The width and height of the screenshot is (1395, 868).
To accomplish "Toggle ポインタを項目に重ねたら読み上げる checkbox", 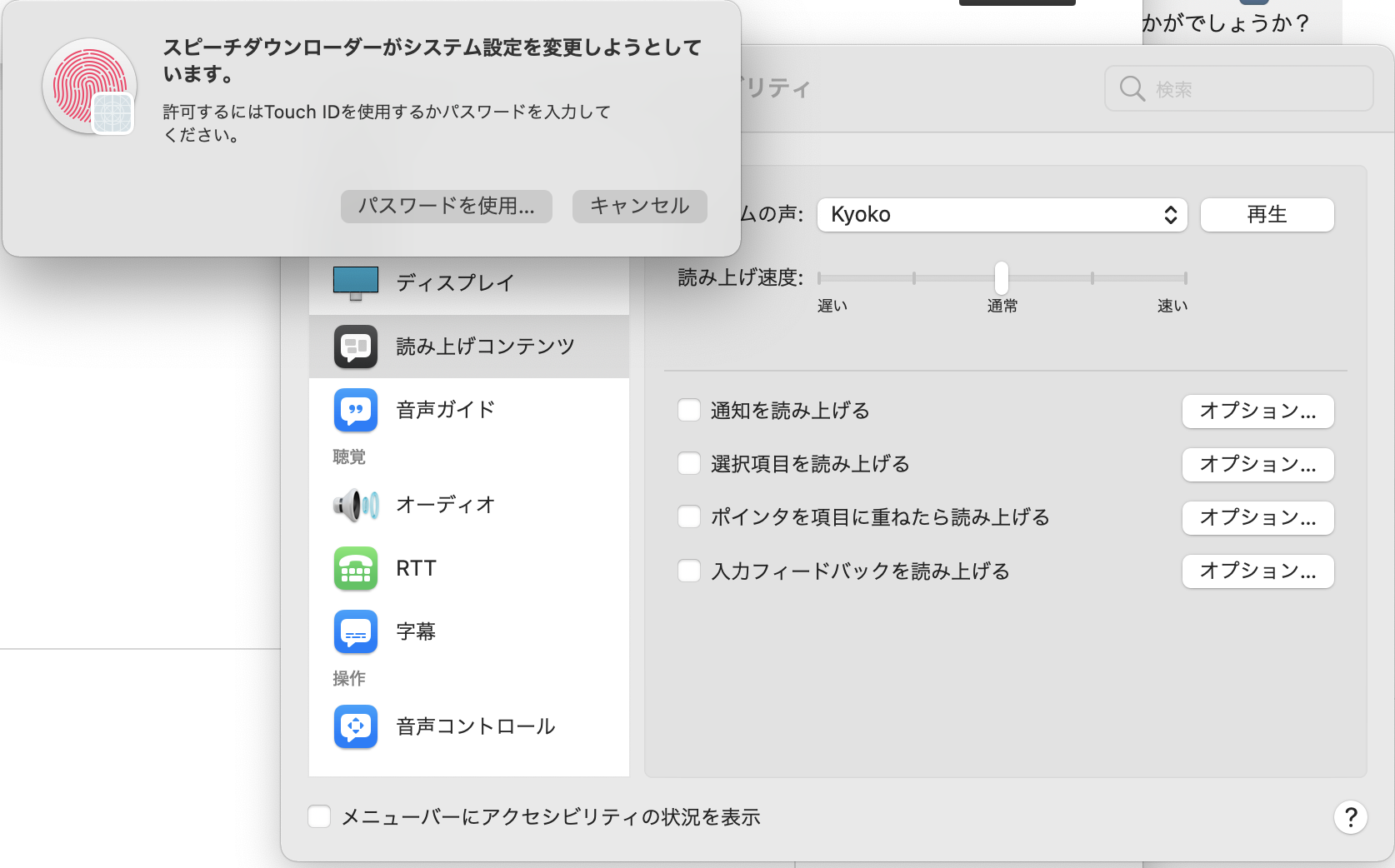I will [x=689, y=516].
